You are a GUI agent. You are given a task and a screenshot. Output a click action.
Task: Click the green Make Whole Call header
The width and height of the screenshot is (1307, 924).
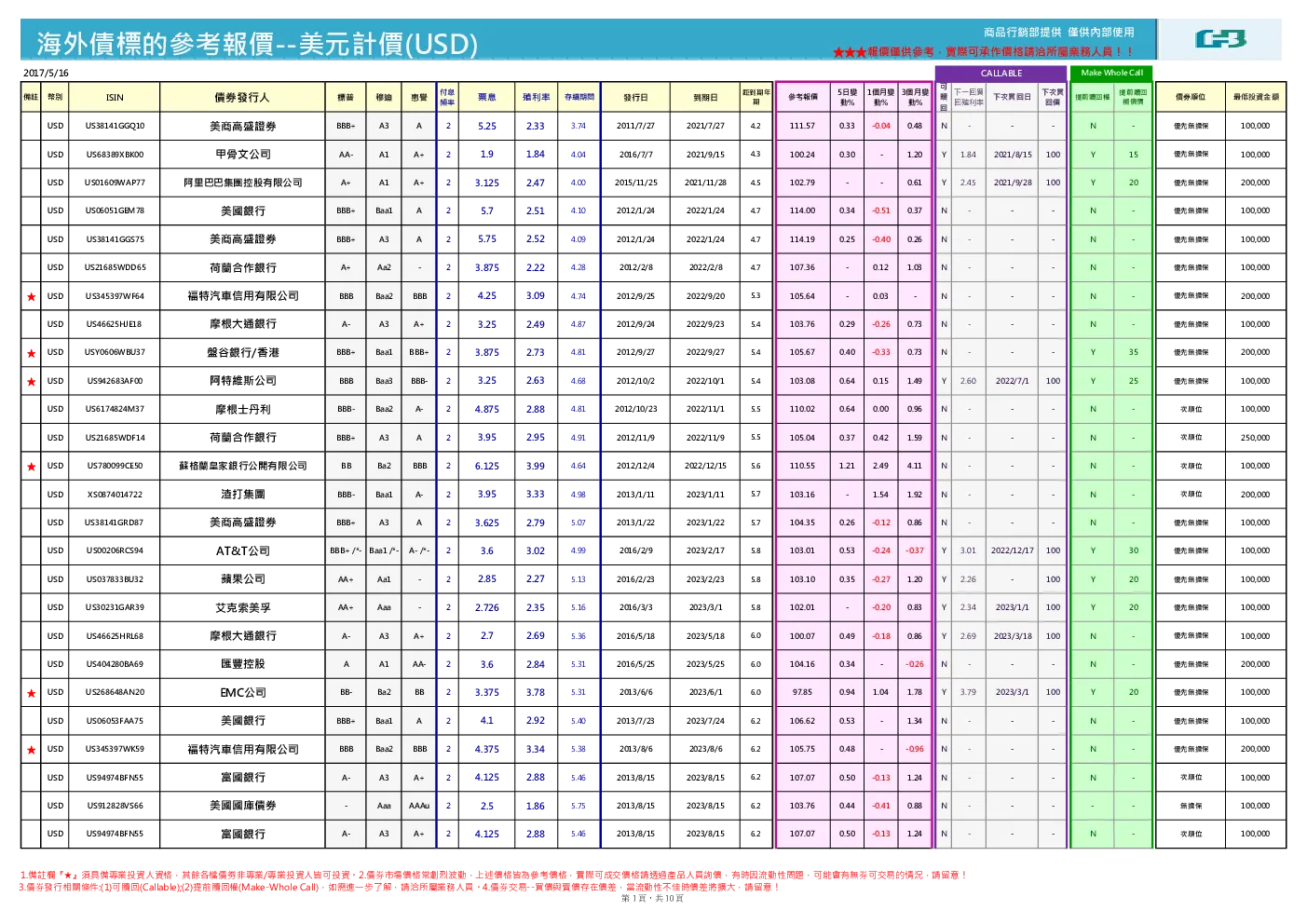point(1112,73)
